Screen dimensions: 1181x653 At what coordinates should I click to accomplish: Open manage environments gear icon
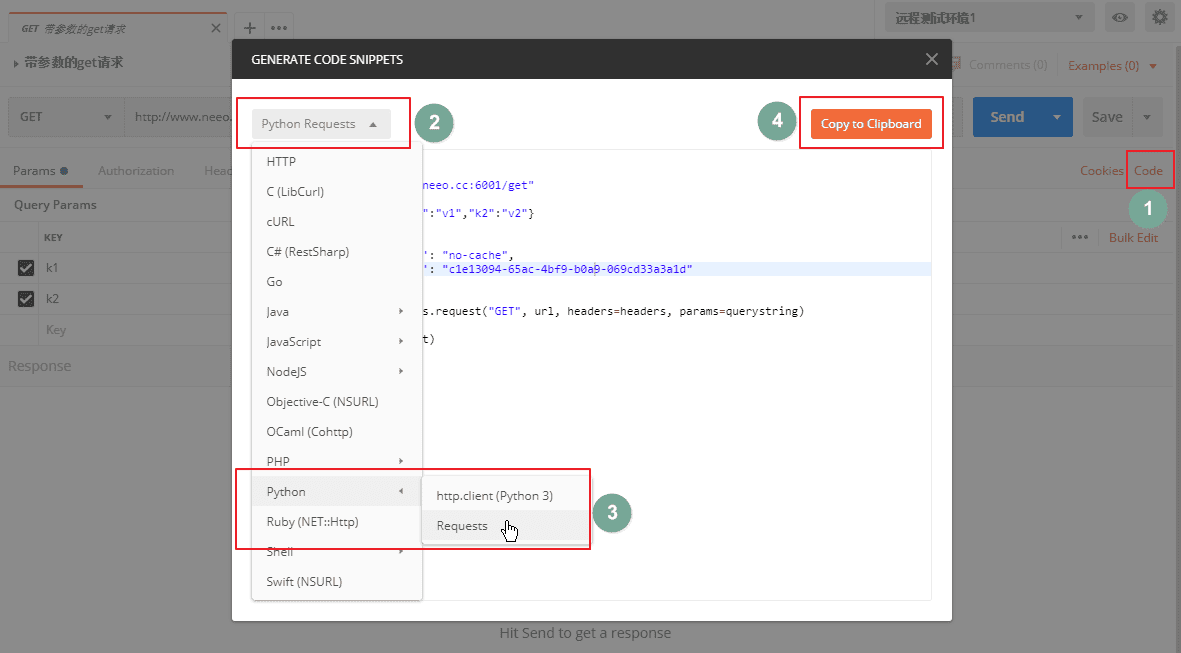(x=1160, y=17)
